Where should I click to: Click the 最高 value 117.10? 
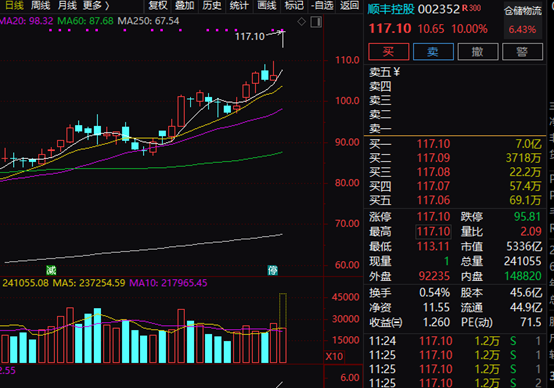[x=434, y=232]
